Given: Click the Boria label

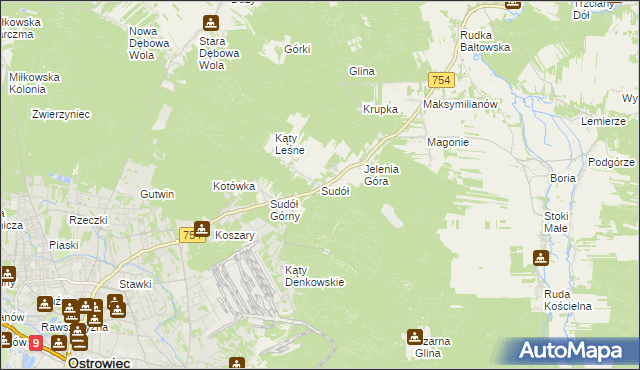Looking at the screenshot, I should click(563, 178).
